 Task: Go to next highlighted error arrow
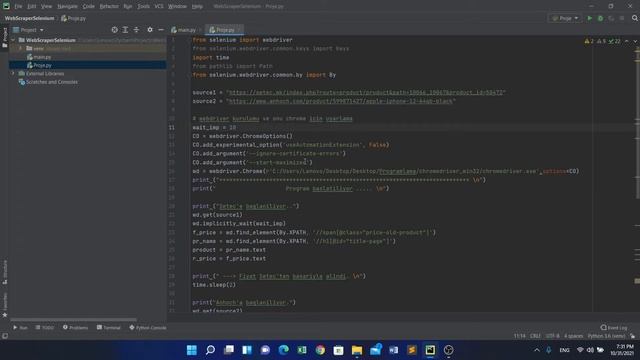click(x=635, y=41)
